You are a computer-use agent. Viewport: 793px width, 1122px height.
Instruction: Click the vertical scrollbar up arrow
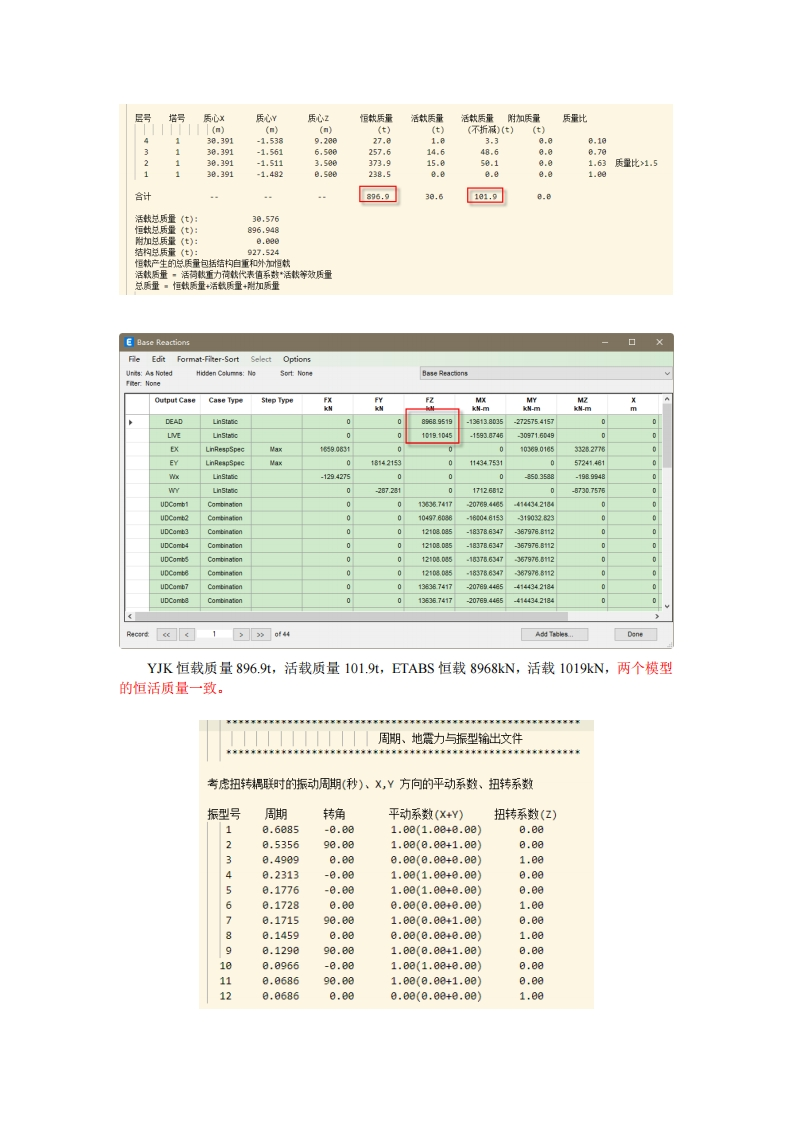tap(667, 399)
